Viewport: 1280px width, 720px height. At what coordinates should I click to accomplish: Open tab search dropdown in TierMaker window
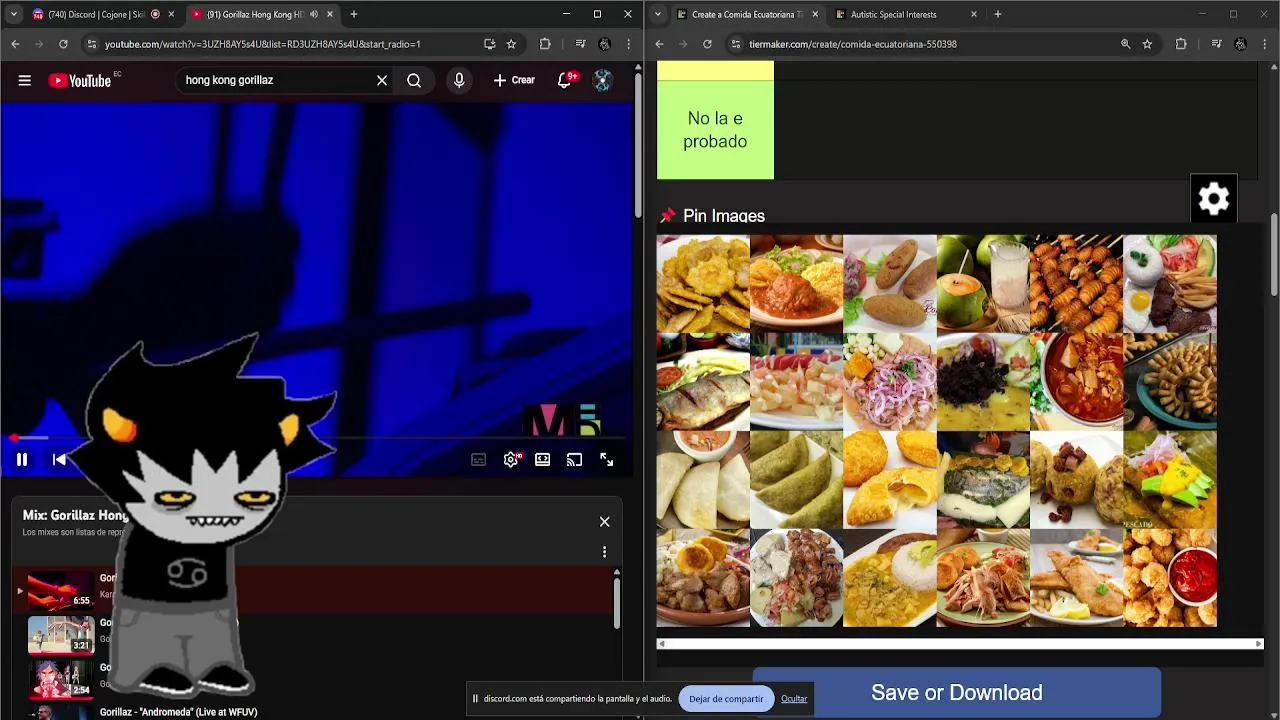(x=657, y=14)
